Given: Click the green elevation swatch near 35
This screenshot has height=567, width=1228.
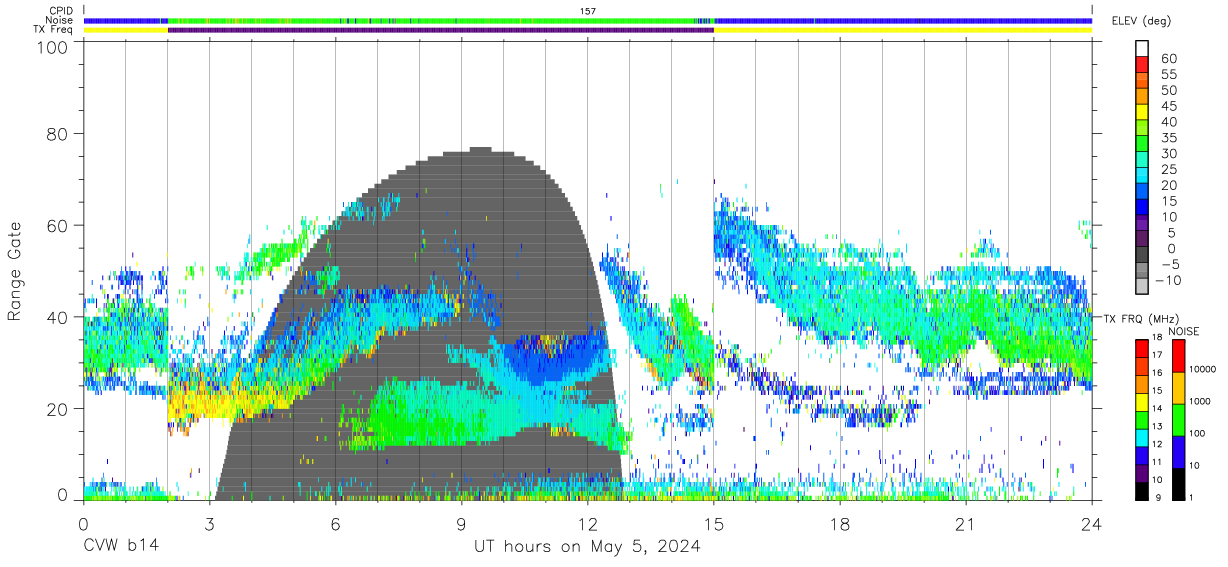Looking at the screenshot, I should [1142, 143].
